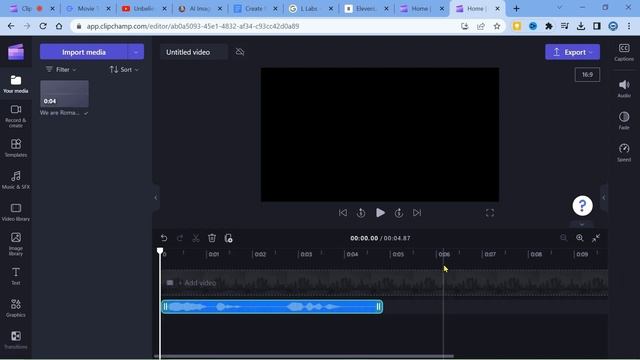Viewport: 640px width, 360px height.
Task: Click the timeline playhead marker
Action: tap(160, 251)
